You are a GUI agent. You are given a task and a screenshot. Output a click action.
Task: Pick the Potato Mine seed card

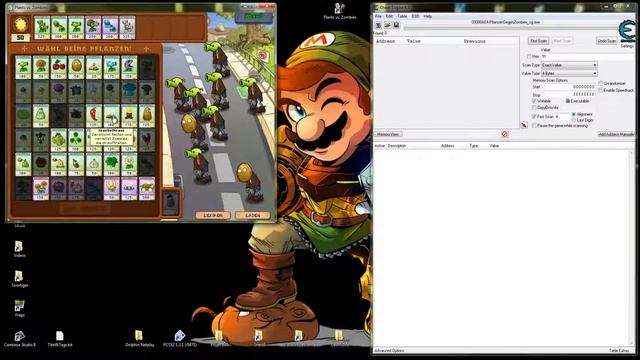(x=94, y=67)
